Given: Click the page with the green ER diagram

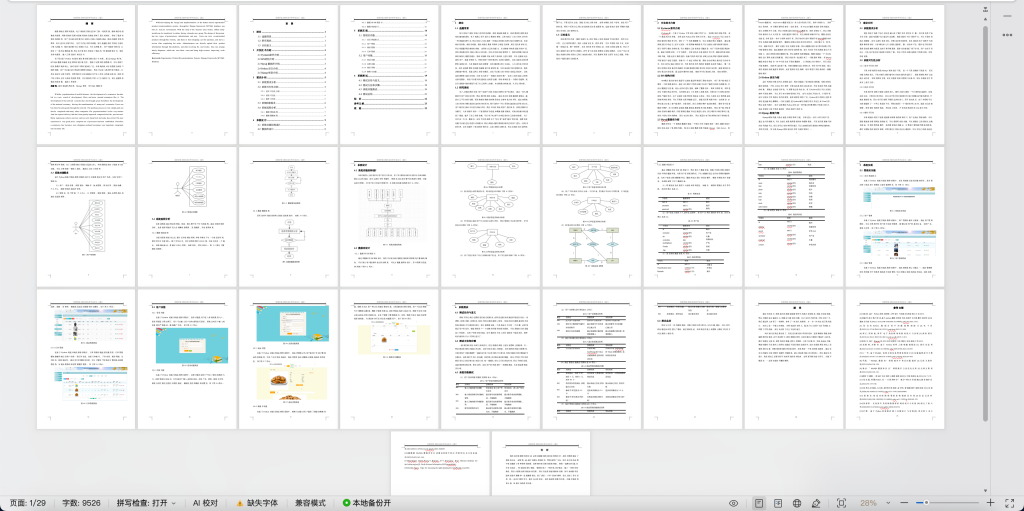Looking at the screenshot, I should click(592, 216).
